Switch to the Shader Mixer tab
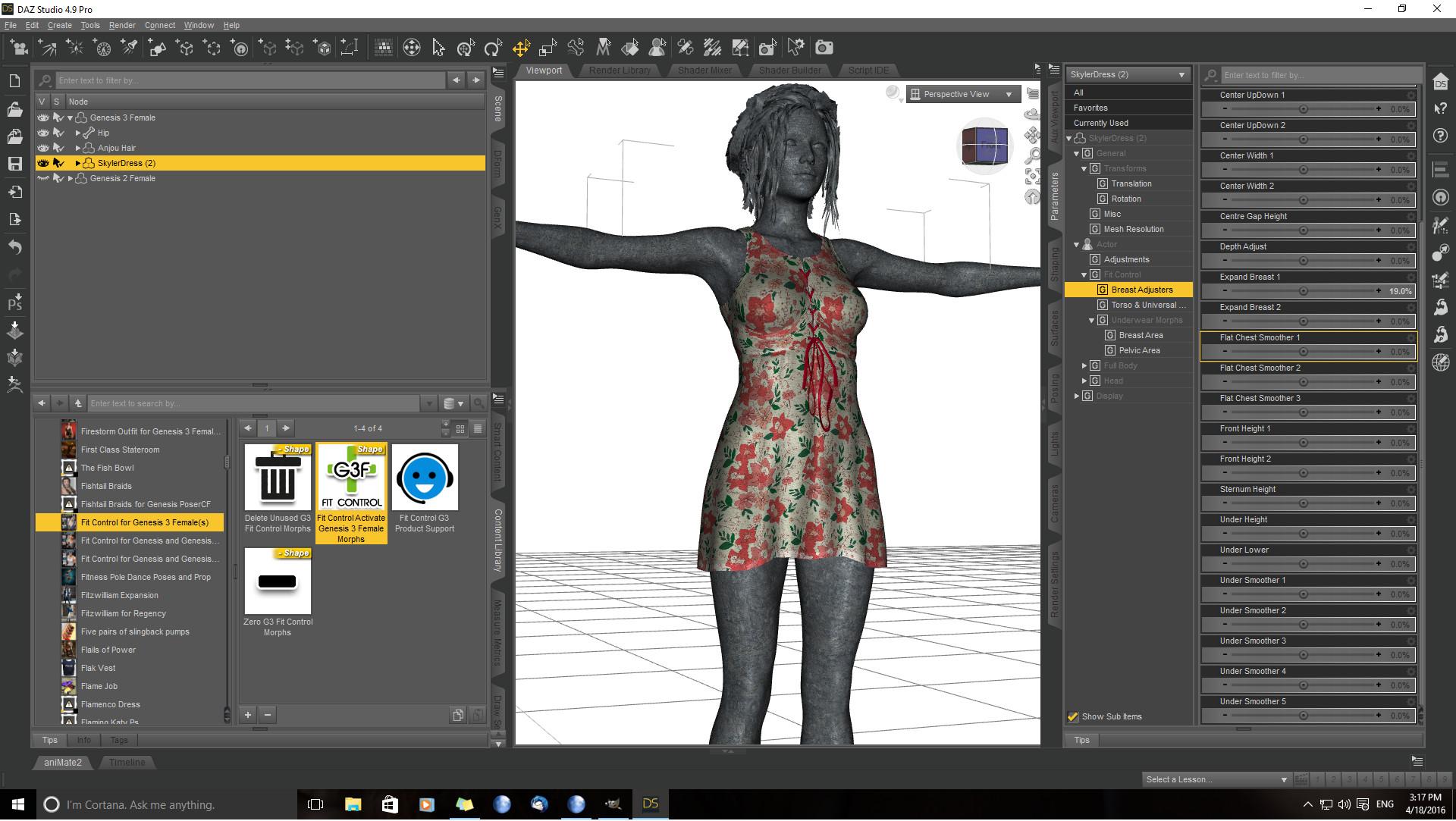Viewport: 1456px width, 821px height. (x=704, y=70)
